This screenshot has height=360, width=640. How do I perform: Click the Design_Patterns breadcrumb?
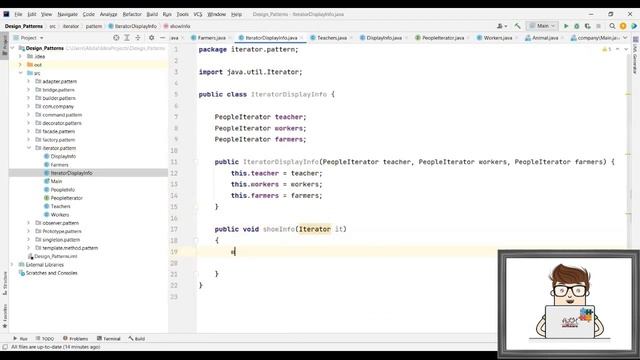[x=24, y=26]
